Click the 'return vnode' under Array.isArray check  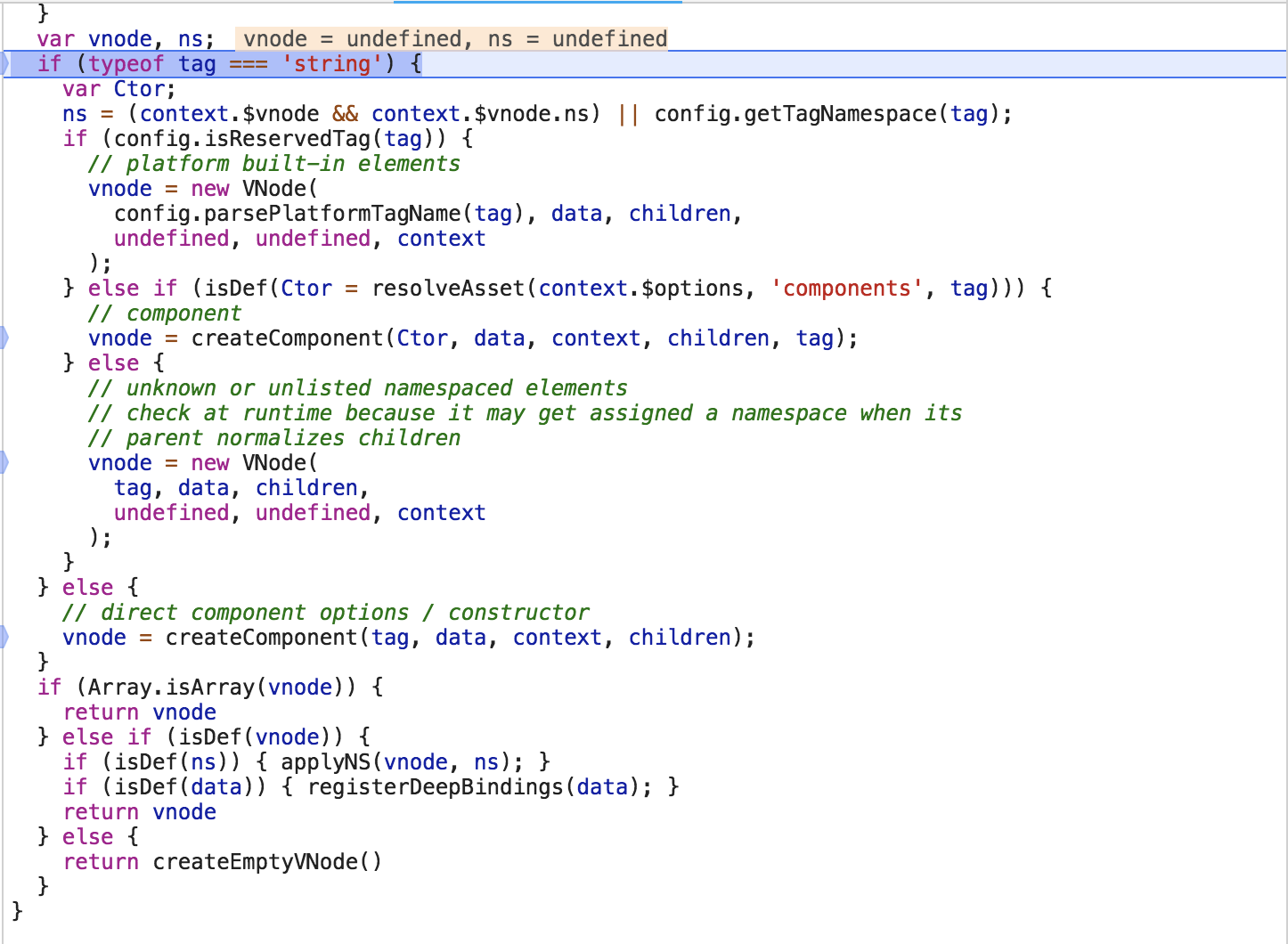coord(140,712)
